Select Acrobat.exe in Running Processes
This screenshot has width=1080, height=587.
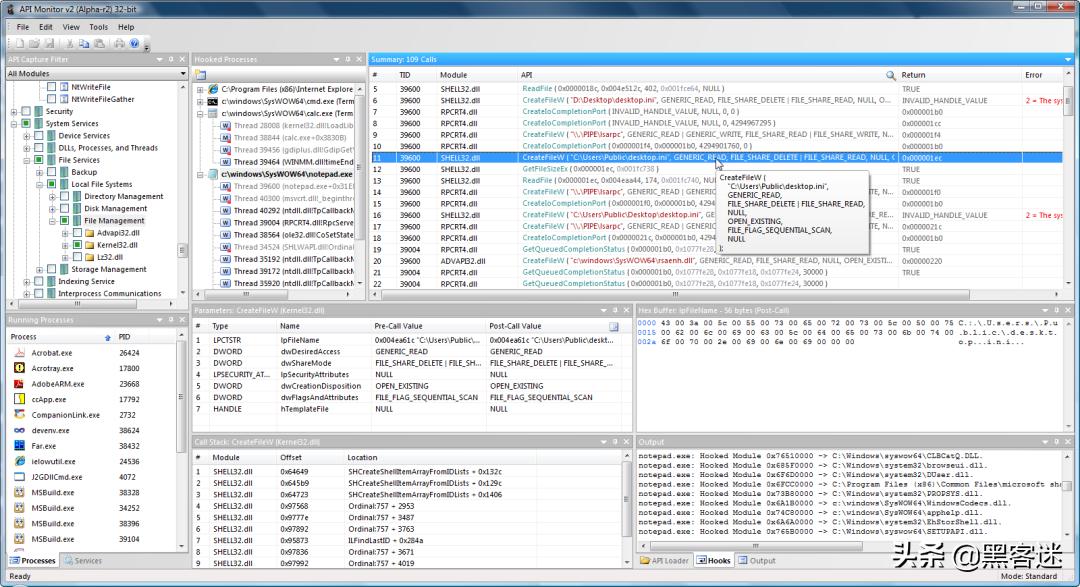tap(52, 353)
